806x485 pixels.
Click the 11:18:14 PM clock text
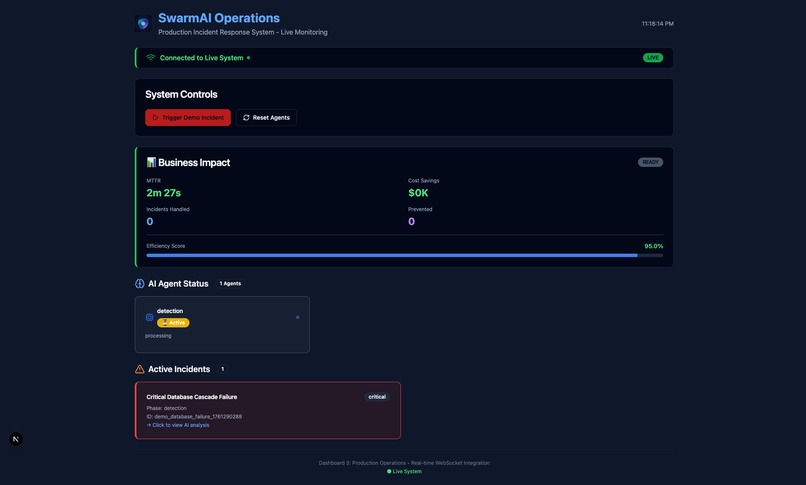click(657, 24)
